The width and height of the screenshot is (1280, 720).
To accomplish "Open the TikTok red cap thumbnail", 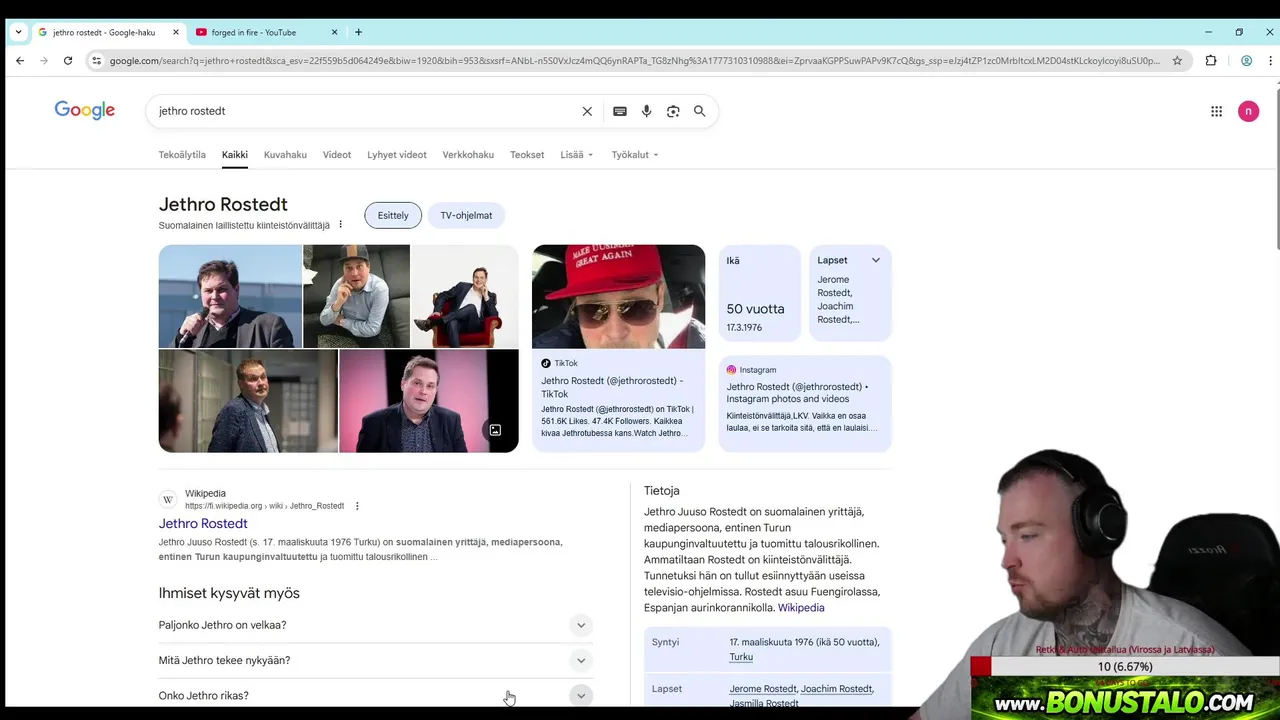I will tap(618, 296).
